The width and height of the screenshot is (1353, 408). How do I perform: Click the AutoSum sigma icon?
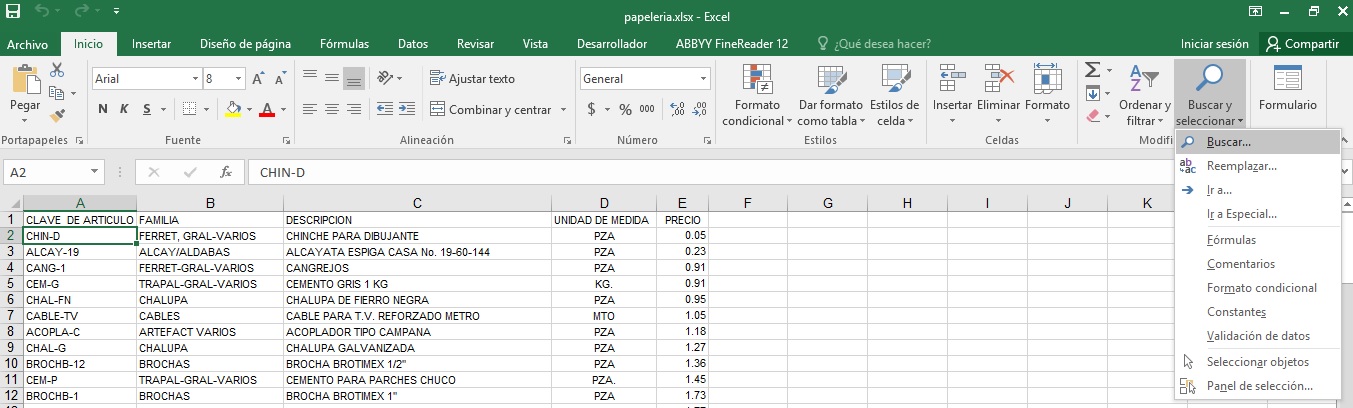(x=1092, y=70)
